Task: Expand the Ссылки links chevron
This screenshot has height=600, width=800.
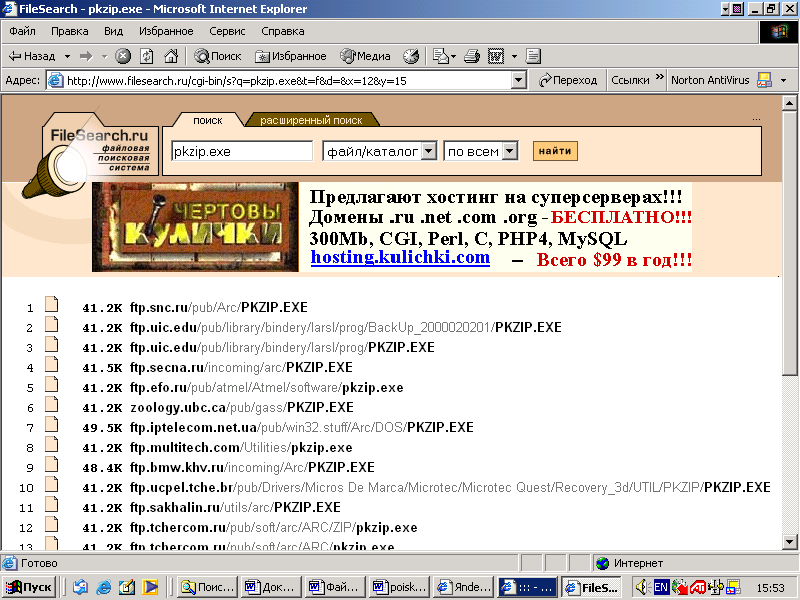Action: (x=660, y=78)
